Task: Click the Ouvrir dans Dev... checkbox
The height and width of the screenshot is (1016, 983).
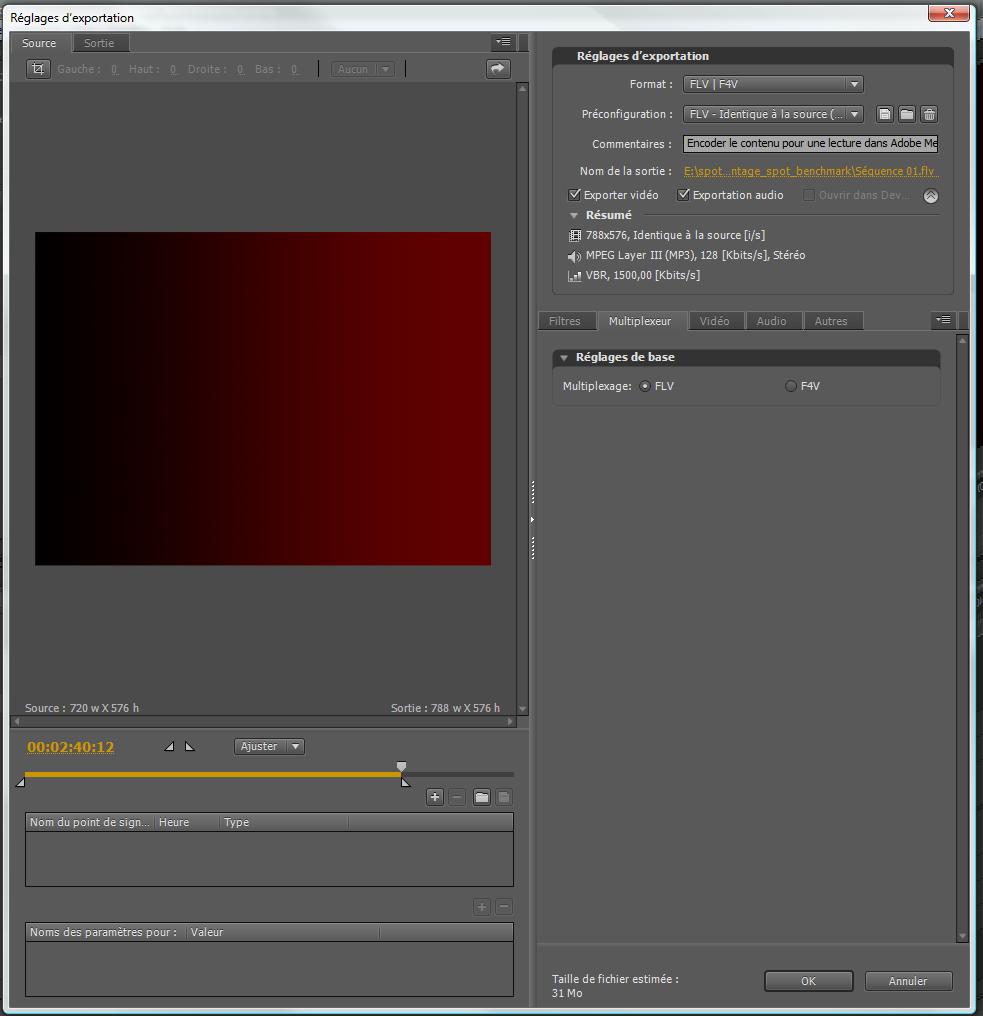Action: (x=809, y=195)
